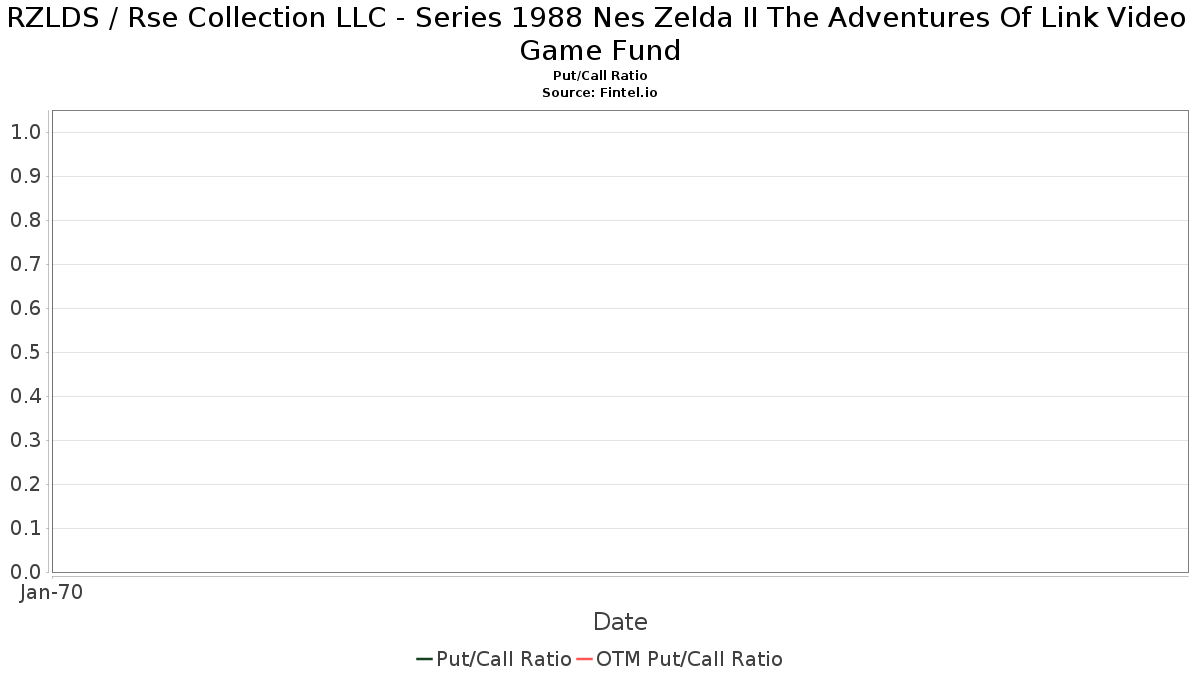The width and height of the screenshot is (1200, 675).
Task: Click the RZLDS chart main title
Action: click(600, 34)
